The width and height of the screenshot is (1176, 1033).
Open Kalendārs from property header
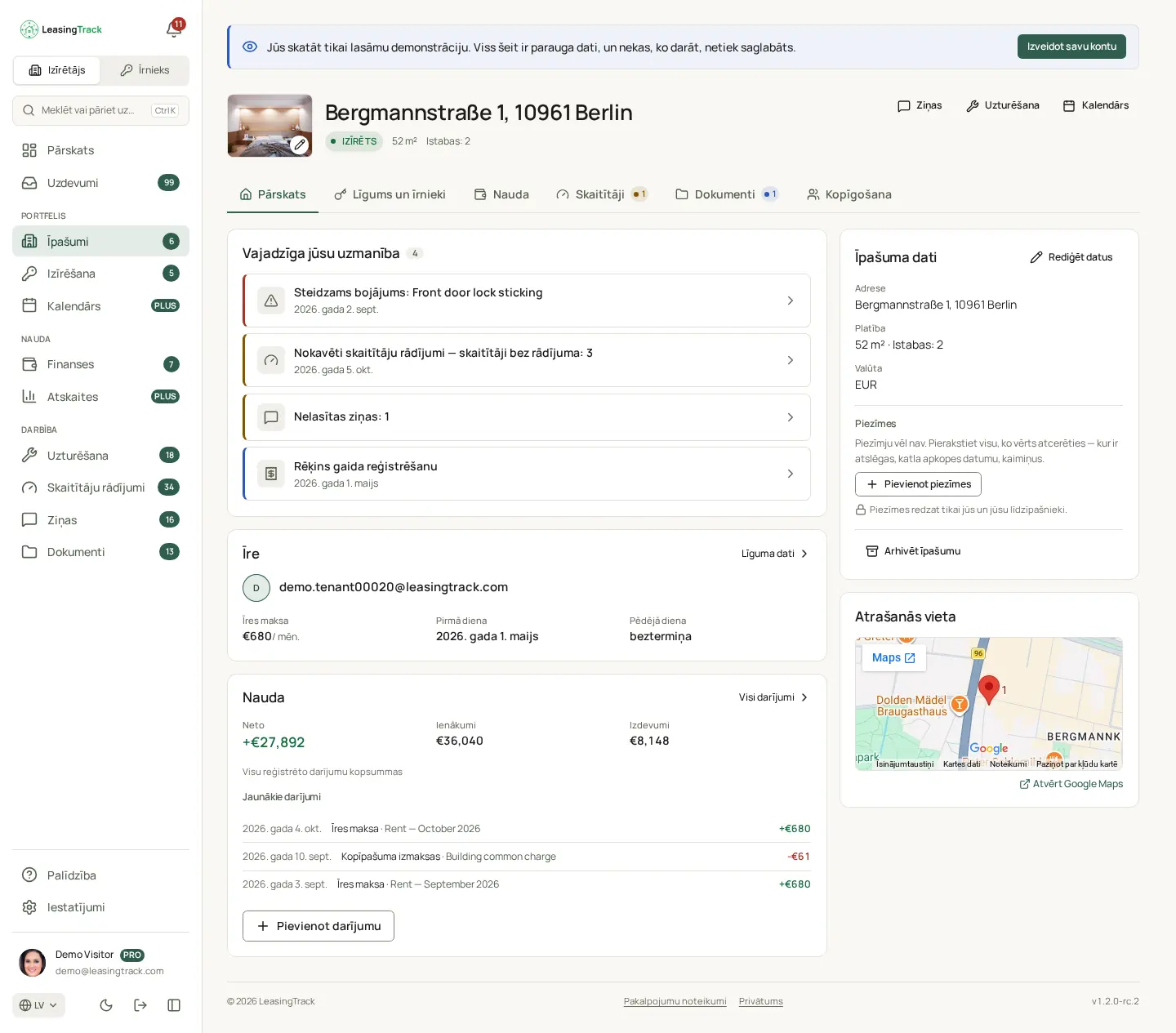(x=1095, y=105)
